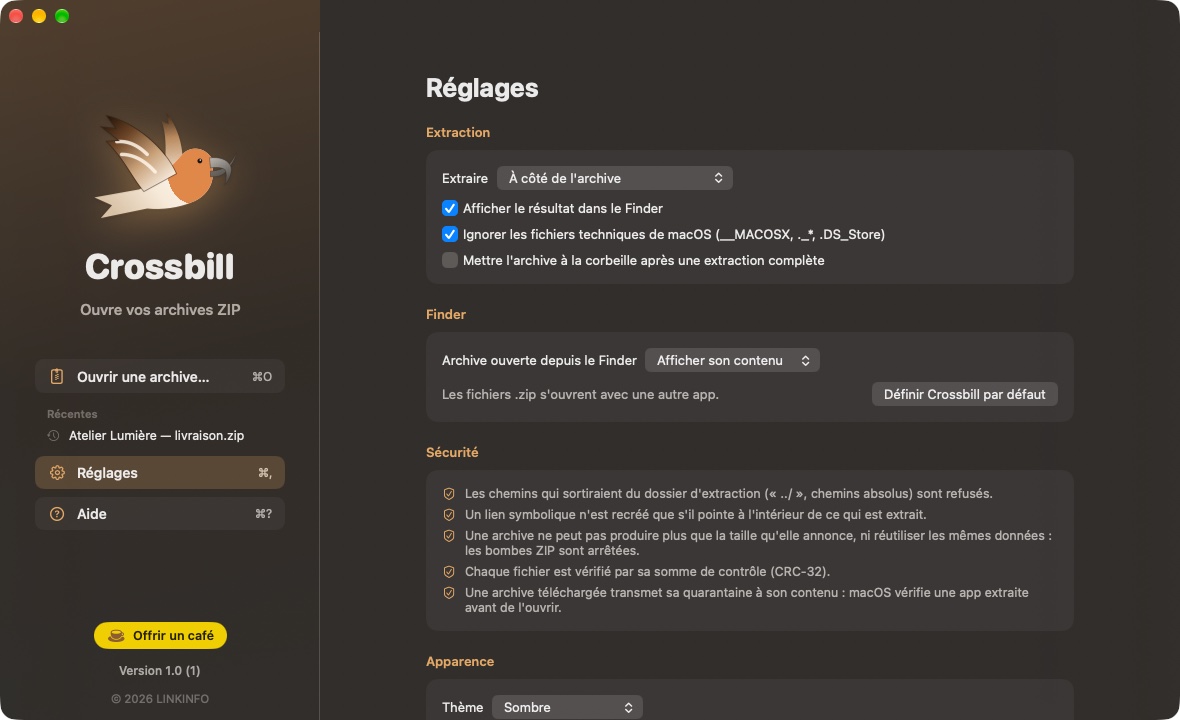Click the 'Un lien symbolique' security line

click(695, 515)
